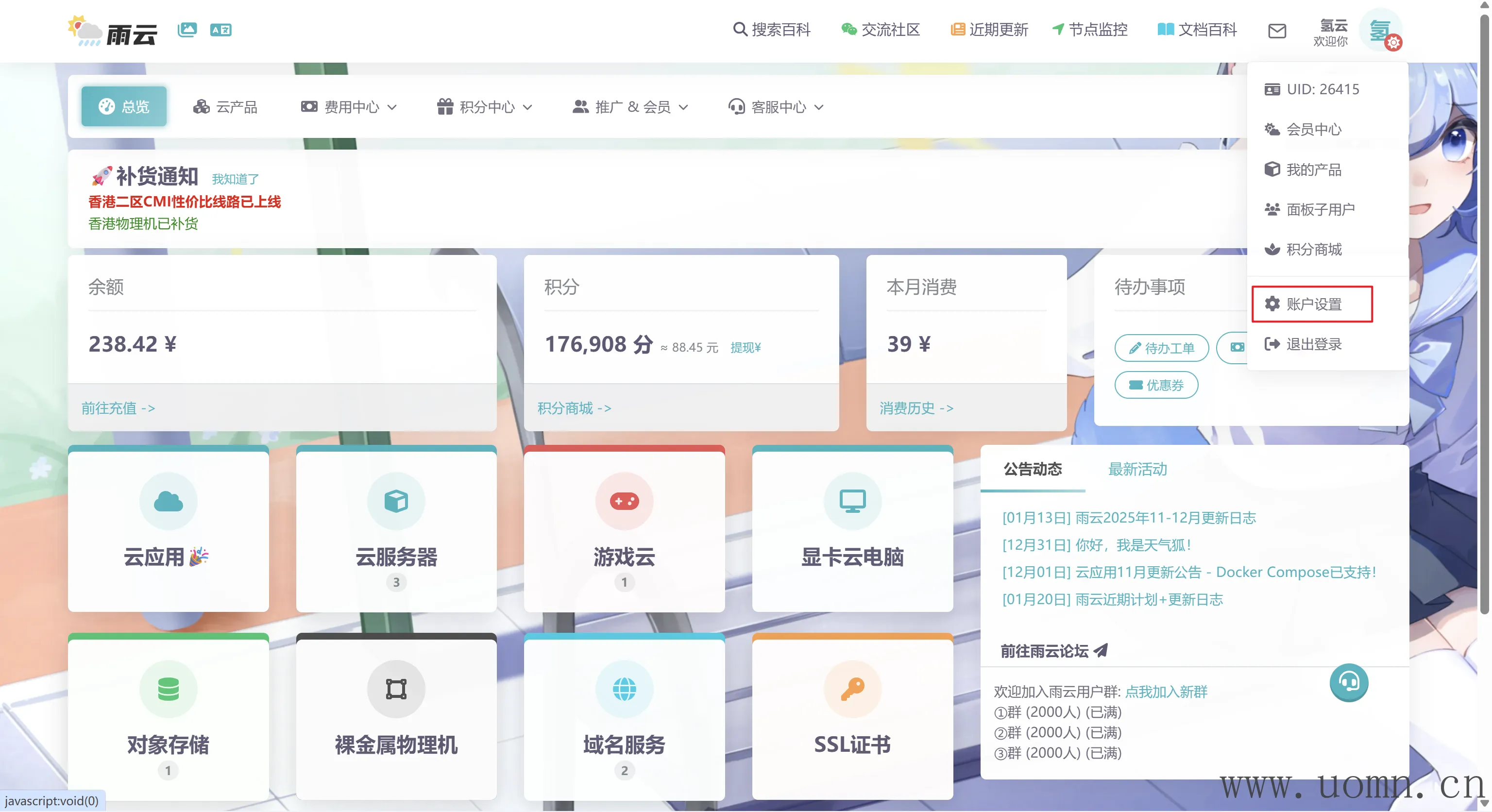
Task: Dismiss notice with 我知道了 link
Action: (x=235, y=179)
